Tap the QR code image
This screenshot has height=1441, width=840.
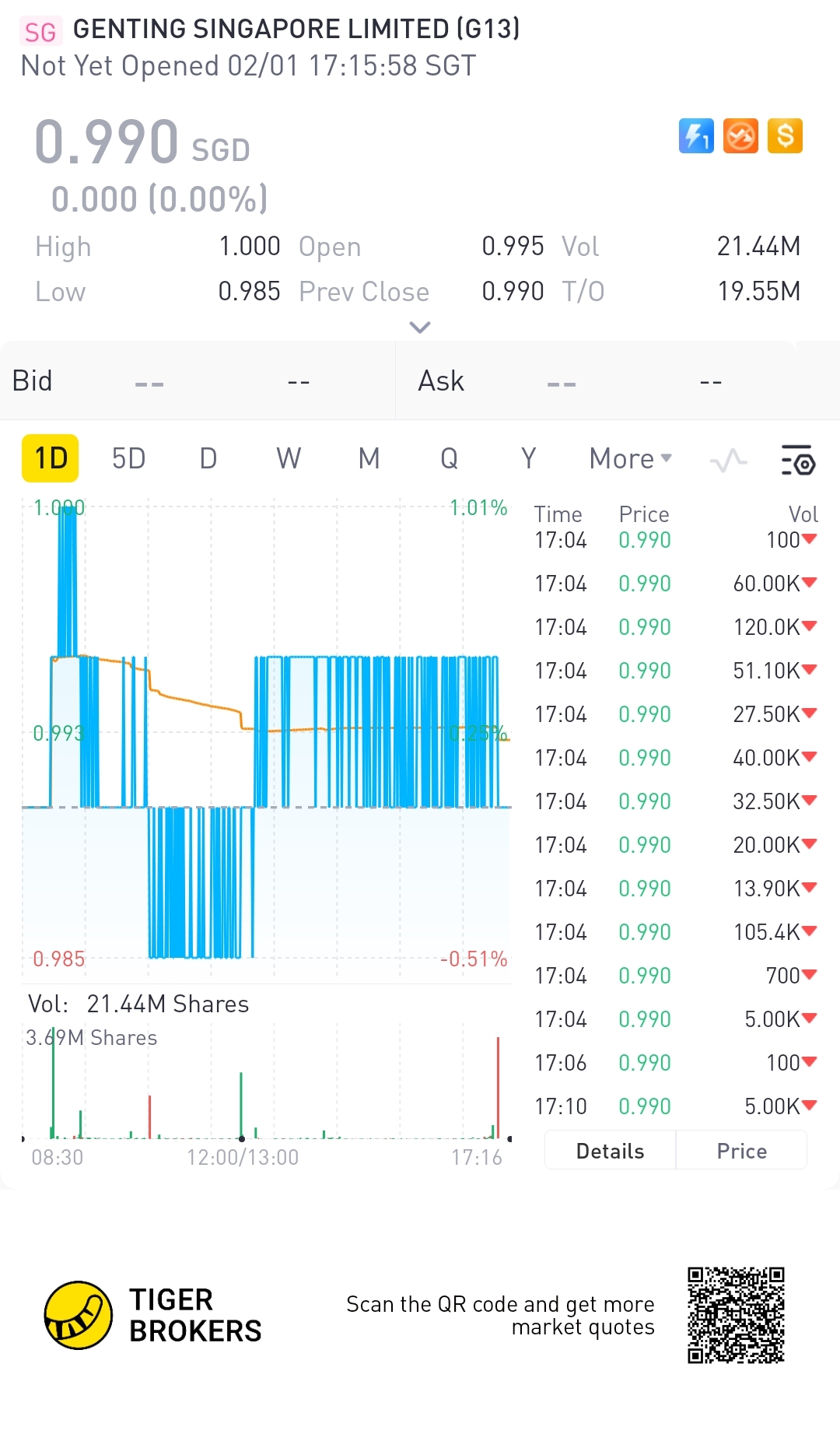pos(736,1315)
